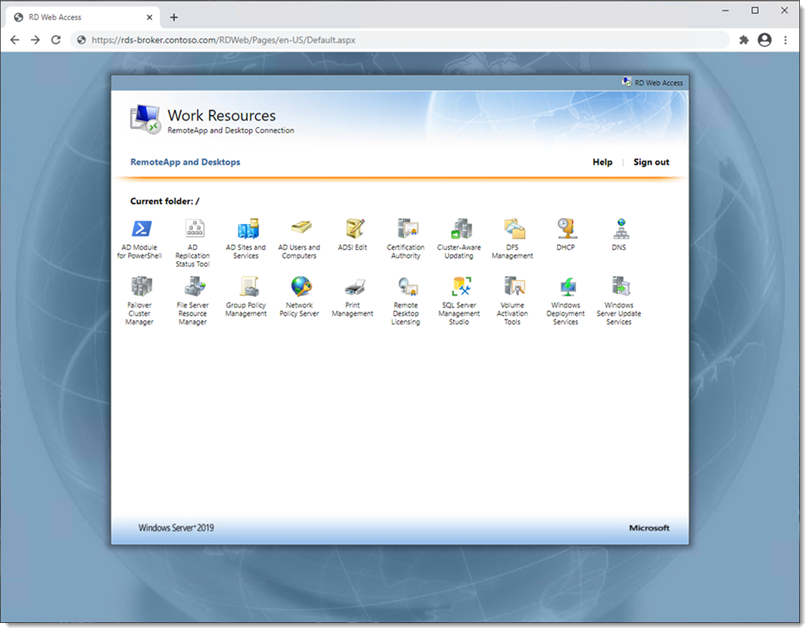Click the Work Resources heading

[x=222, y=116]
